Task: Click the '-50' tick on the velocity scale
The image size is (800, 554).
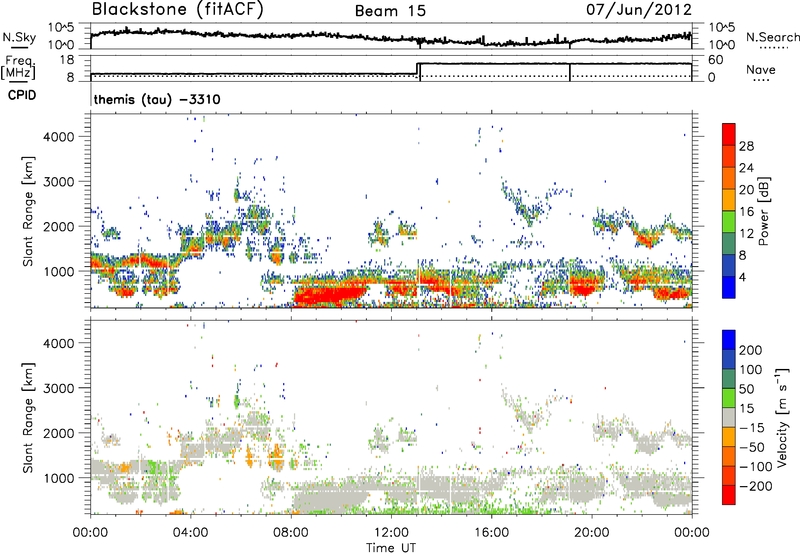Action: click(752, 447)
